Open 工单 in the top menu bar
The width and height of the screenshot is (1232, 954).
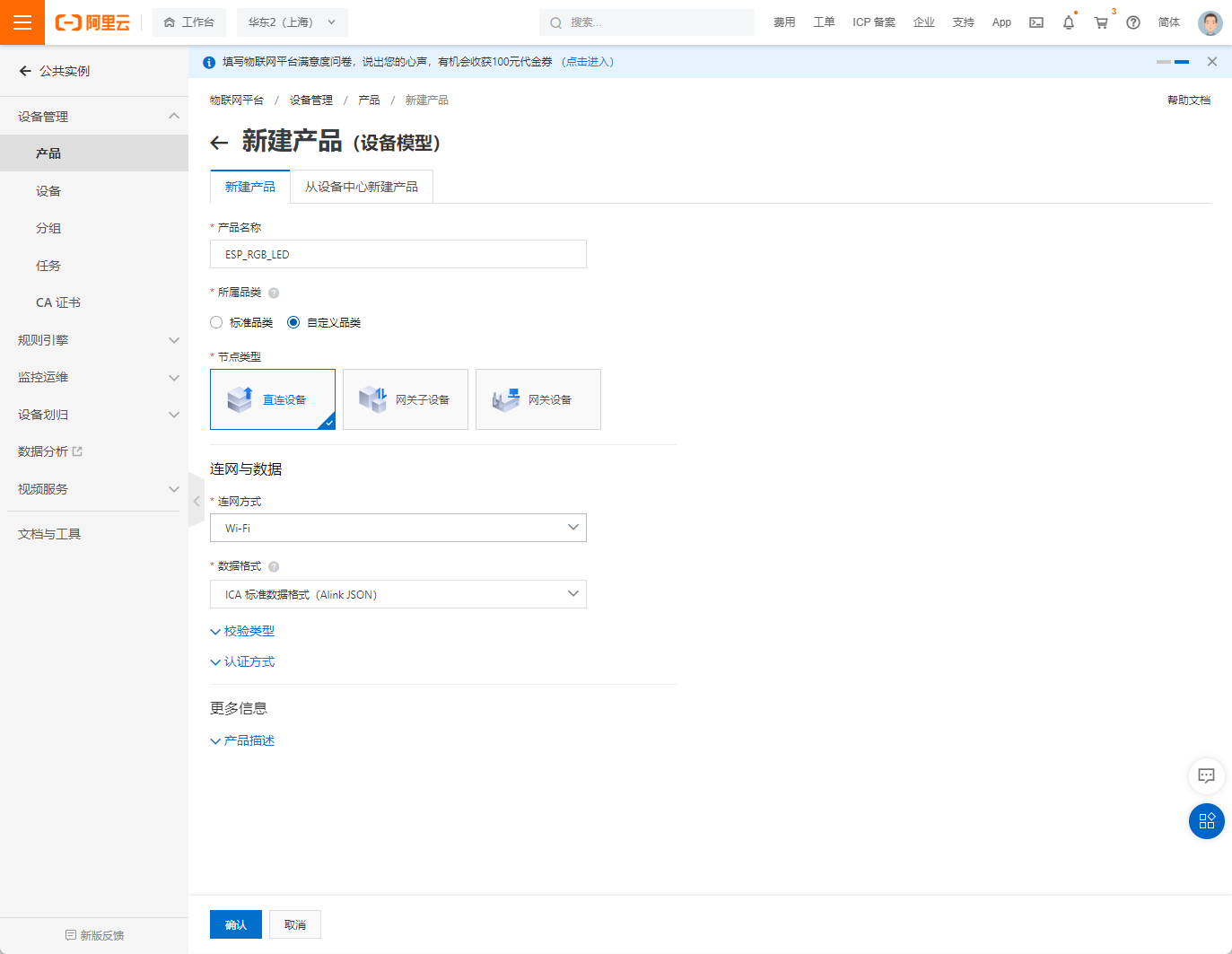[824, 22]
